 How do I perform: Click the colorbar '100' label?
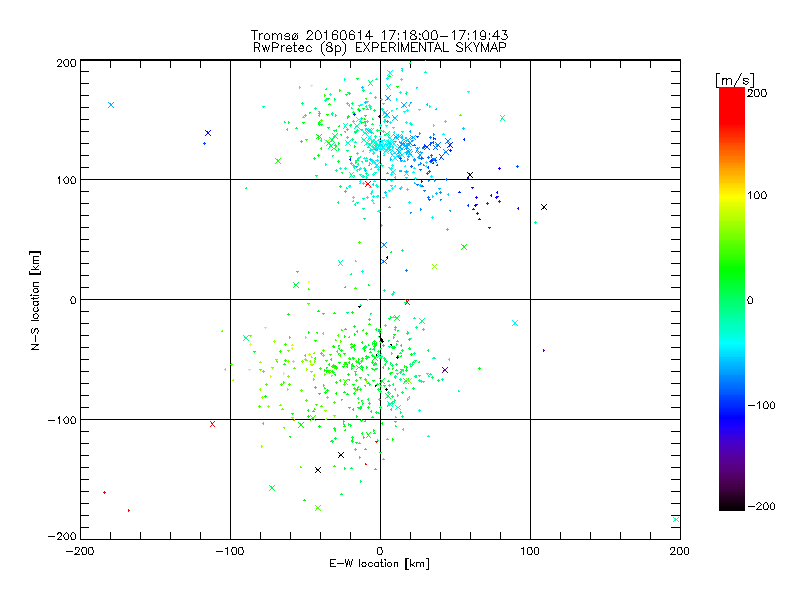click(x=757, y=195)
